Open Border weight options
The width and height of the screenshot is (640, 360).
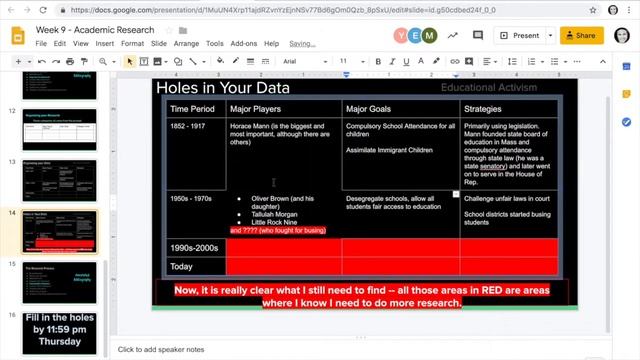pos(250,62)
